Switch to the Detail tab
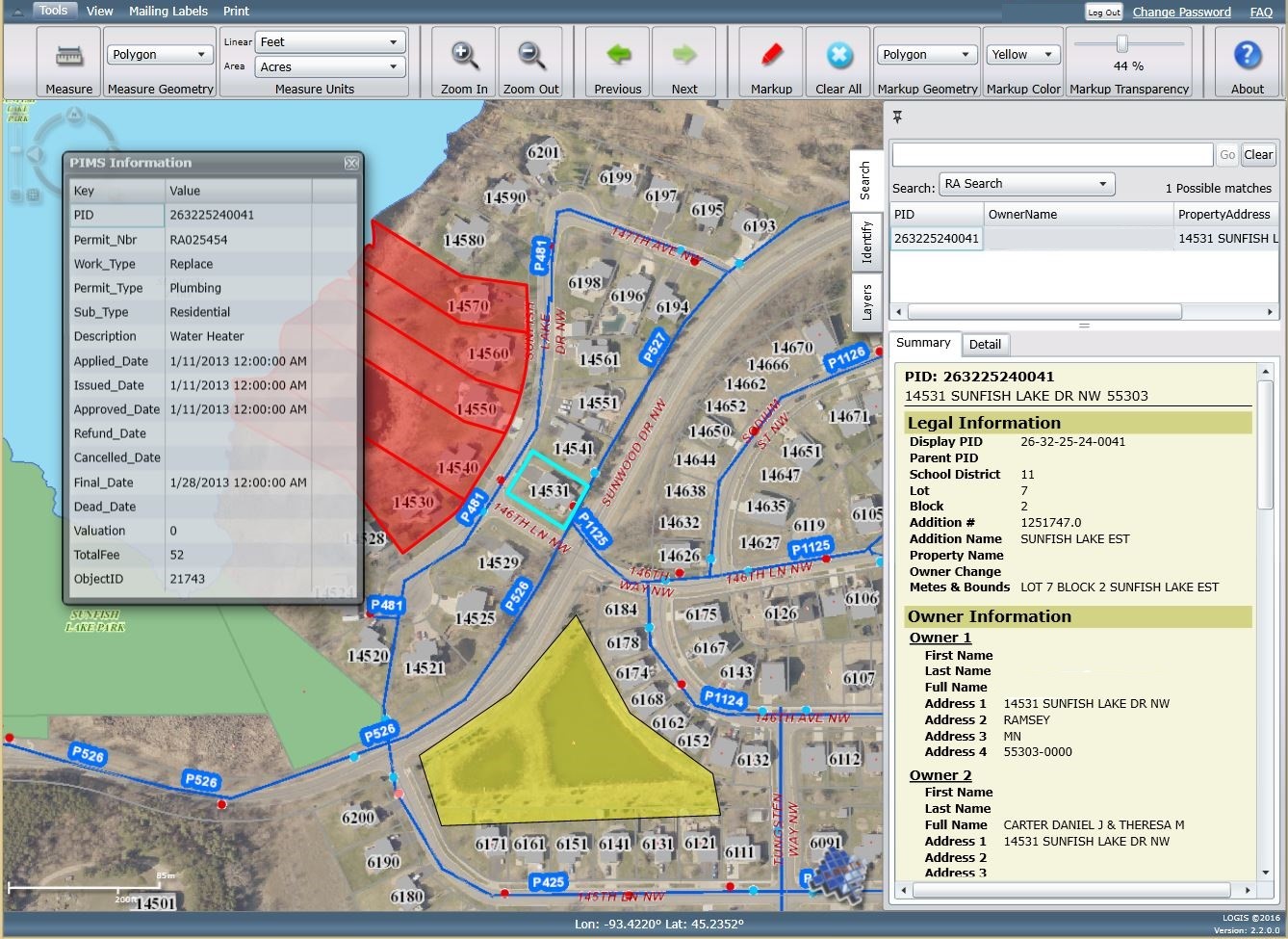The image size is (1288, 939). coord(986,344)
